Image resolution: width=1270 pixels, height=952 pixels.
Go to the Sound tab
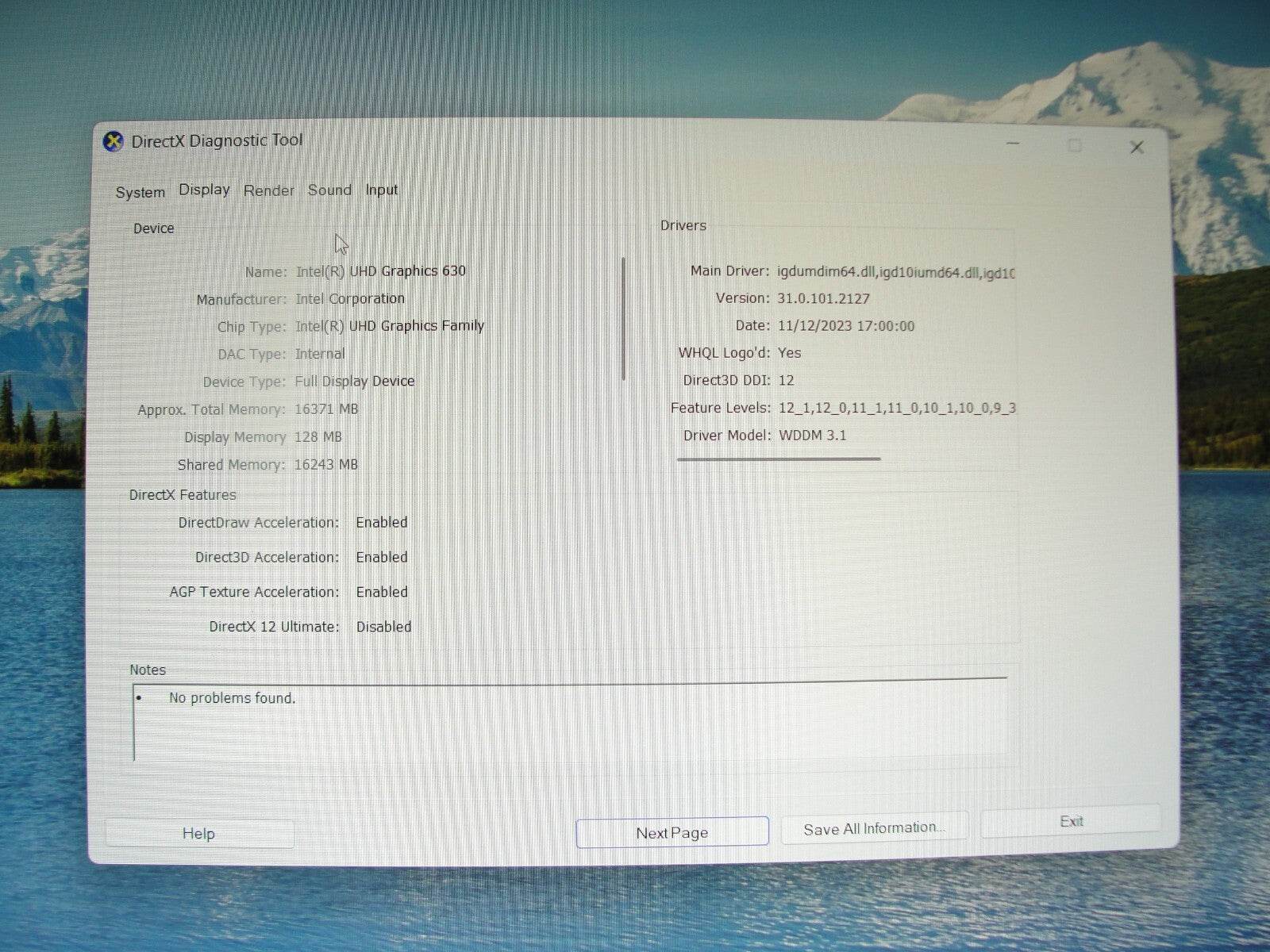[329, 190]
